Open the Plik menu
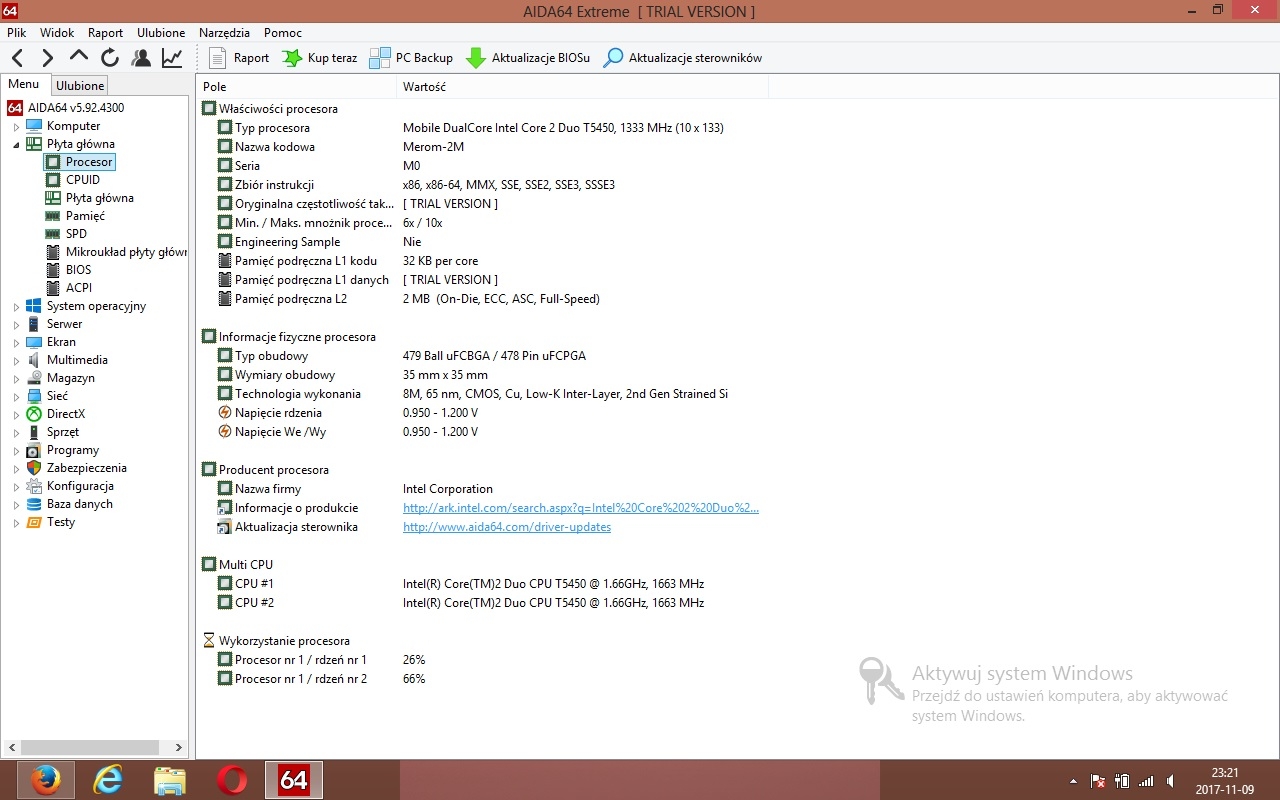Screen dimensions: 1280x800 (x=16, y=33)
